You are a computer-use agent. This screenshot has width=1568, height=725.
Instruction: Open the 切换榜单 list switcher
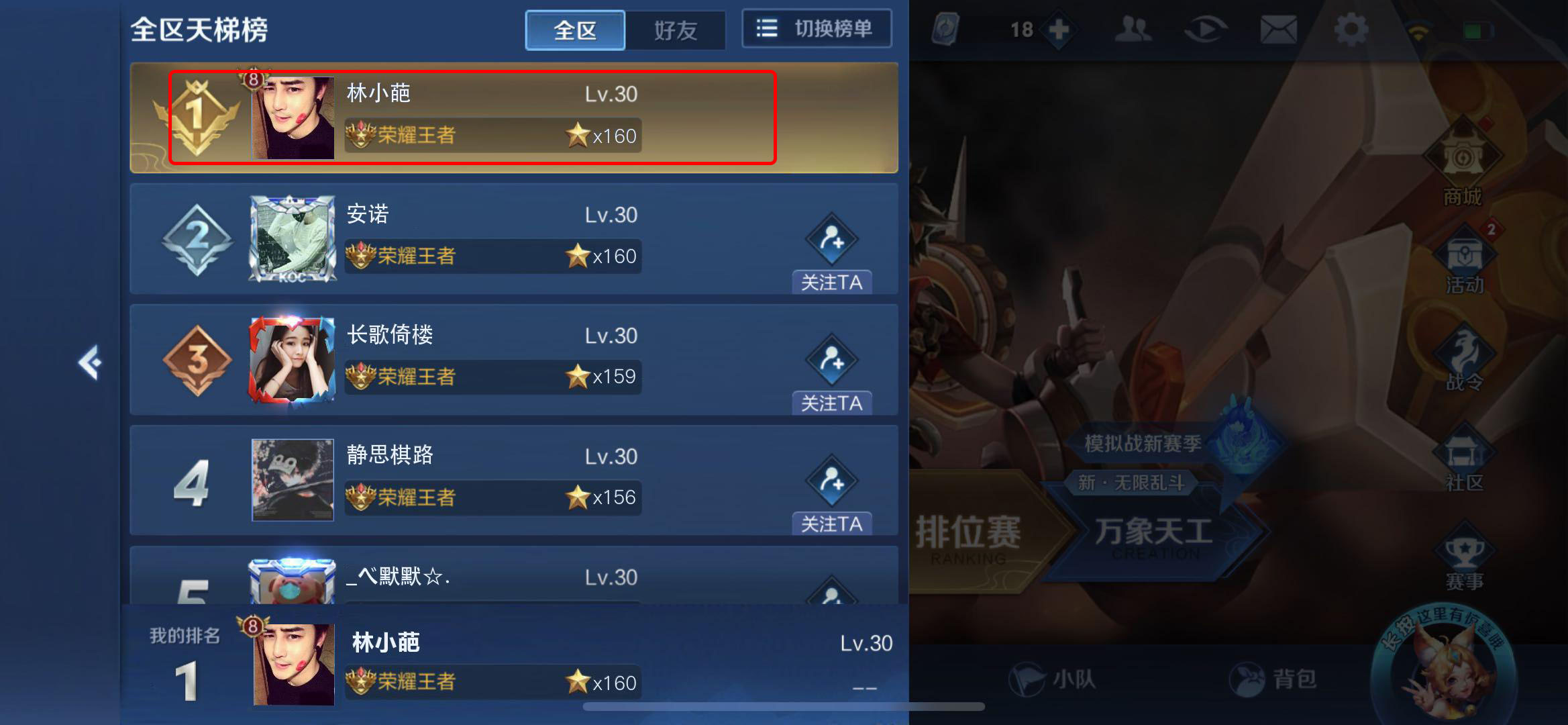click(817, 29)
